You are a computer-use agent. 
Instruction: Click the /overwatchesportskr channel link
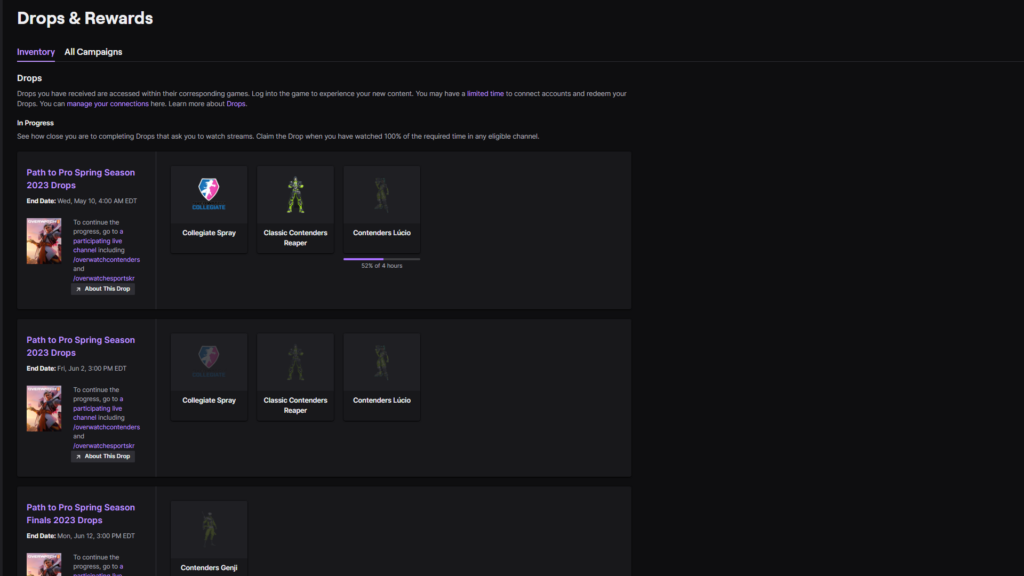point(103,278)
